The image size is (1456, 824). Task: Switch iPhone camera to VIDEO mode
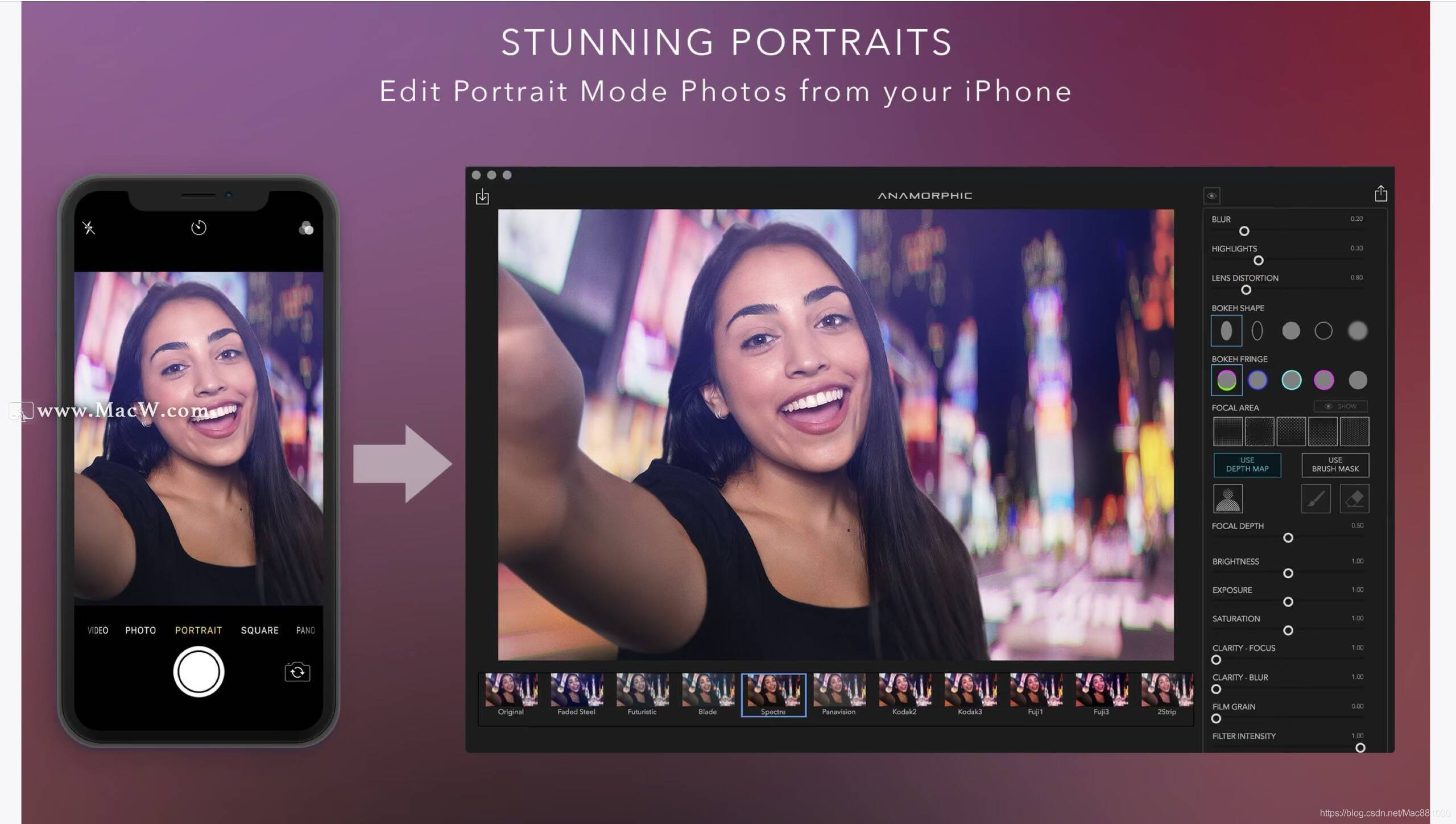[x=98, y=631]
